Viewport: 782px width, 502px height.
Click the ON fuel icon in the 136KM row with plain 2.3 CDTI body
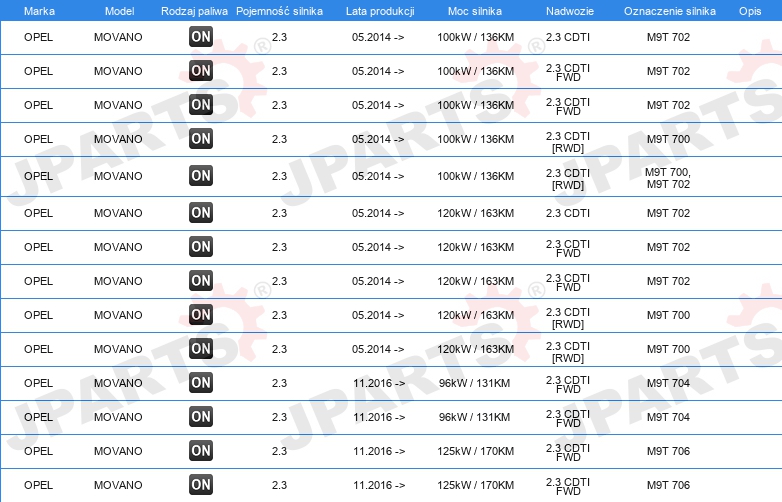pyautogui.click(x=201, y=36)
